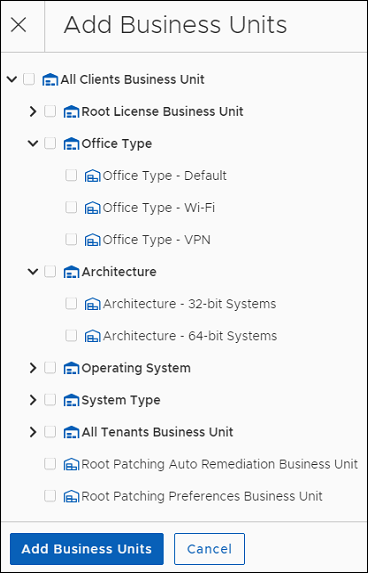Collapse the Office Type tree node

pyautogui.click(x=33, y=144)
